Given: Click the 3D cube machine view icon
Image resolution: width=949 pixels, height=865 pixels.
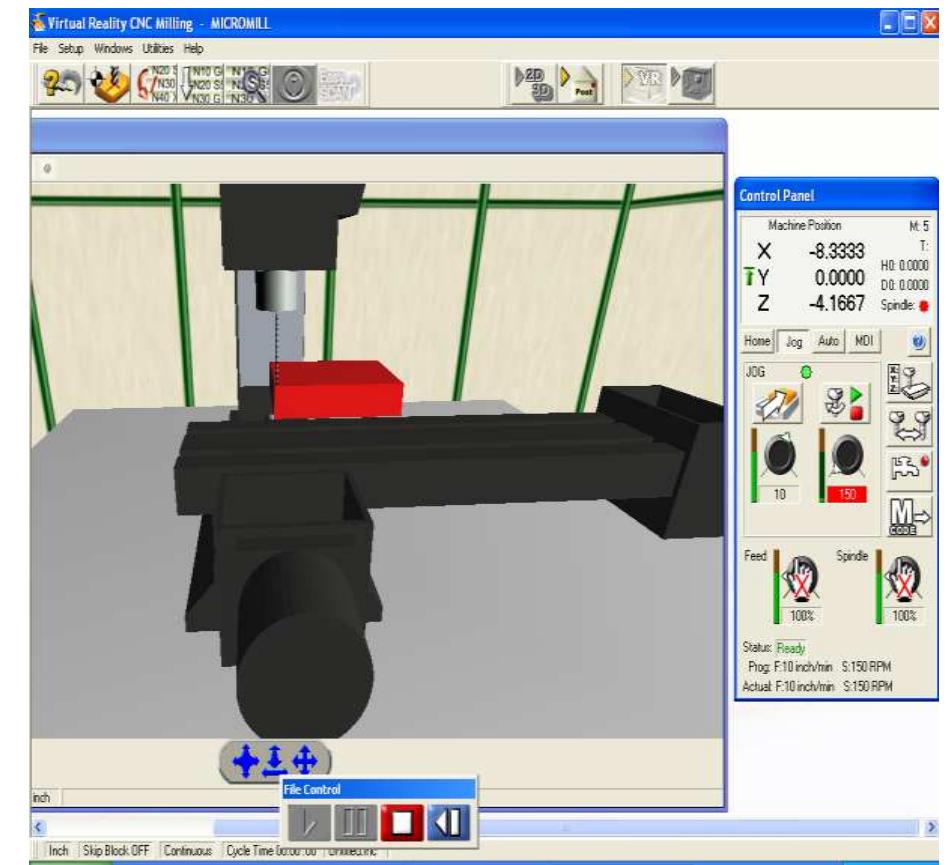Looking at the screenshot, I should (x=692, y=83).
